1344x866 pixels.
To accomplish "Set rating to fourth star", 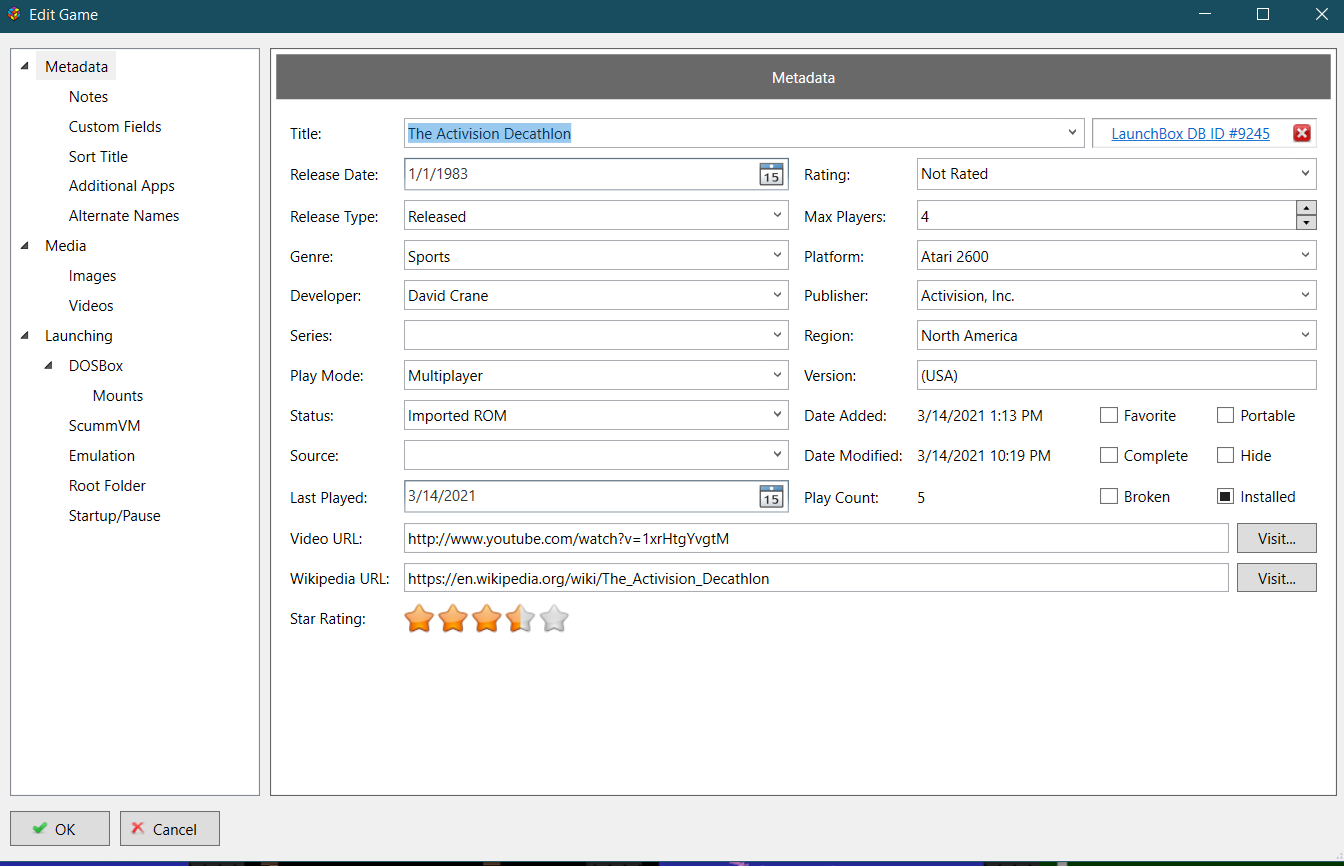I will point(520,620).
